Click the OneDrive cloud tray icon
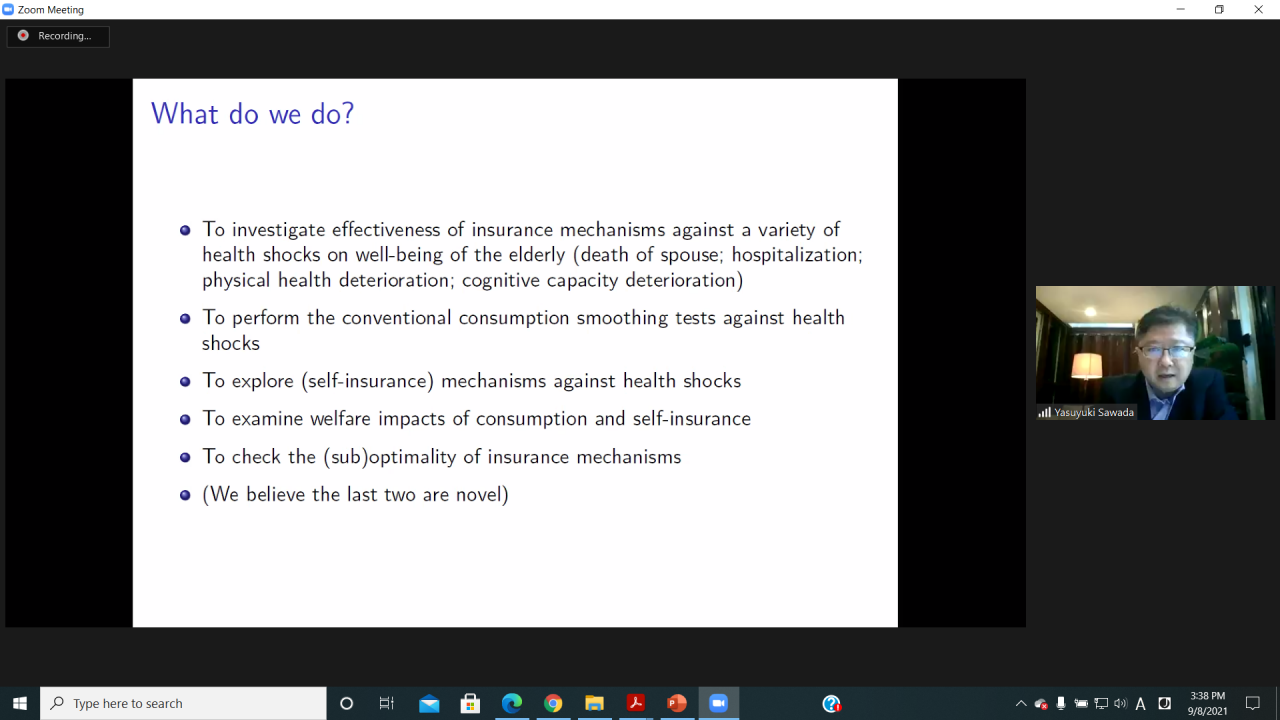Screen dimensions: 1280x720 click(1041, 703)
